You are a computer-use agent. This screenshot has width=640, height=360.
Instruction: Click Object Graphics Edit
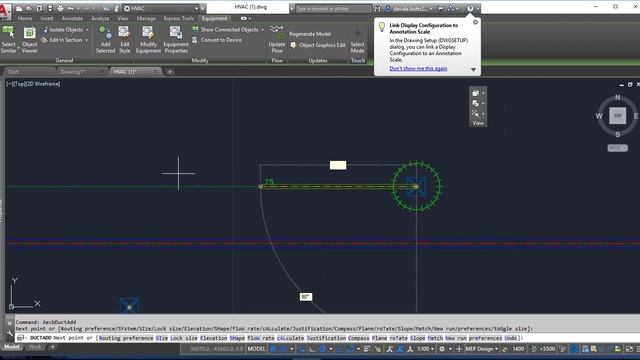tap(318, 45)
